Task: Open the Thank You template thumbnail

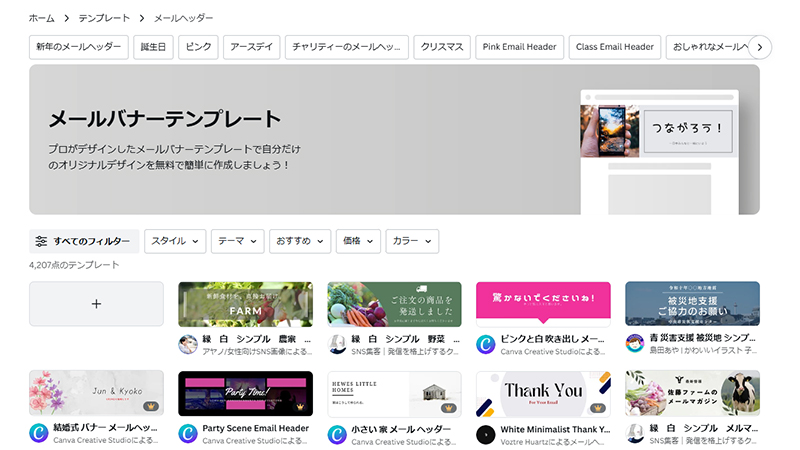Action: [543, 393]
